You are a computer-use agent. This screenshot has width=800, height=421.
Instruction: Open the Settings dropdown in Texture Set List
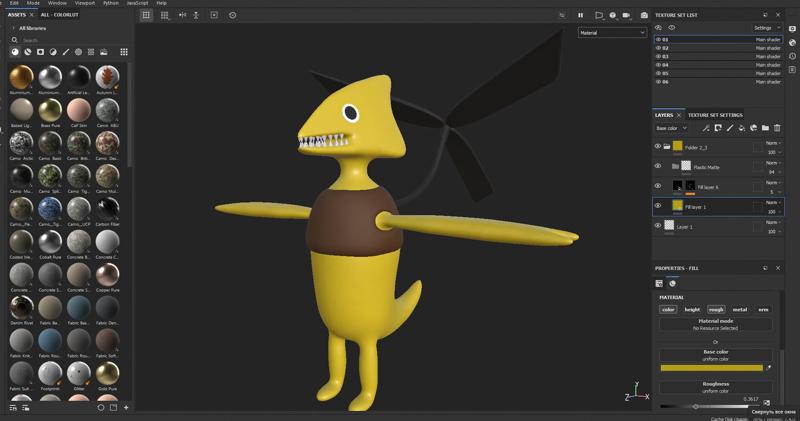(x=767, y=28)
